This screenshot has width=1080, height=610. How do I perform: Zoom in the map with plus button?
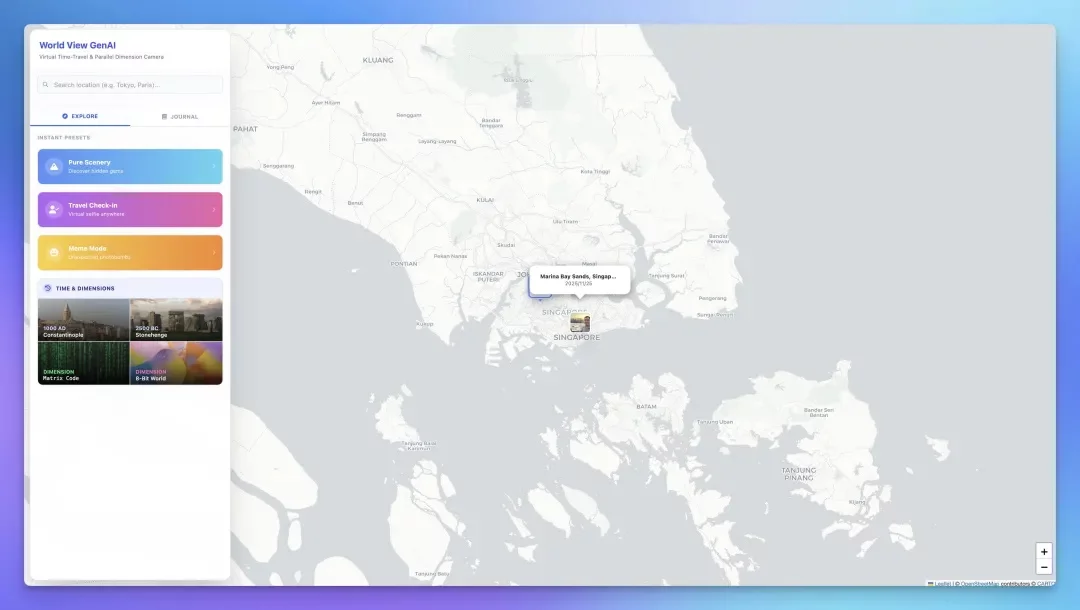coord(1044,552)
